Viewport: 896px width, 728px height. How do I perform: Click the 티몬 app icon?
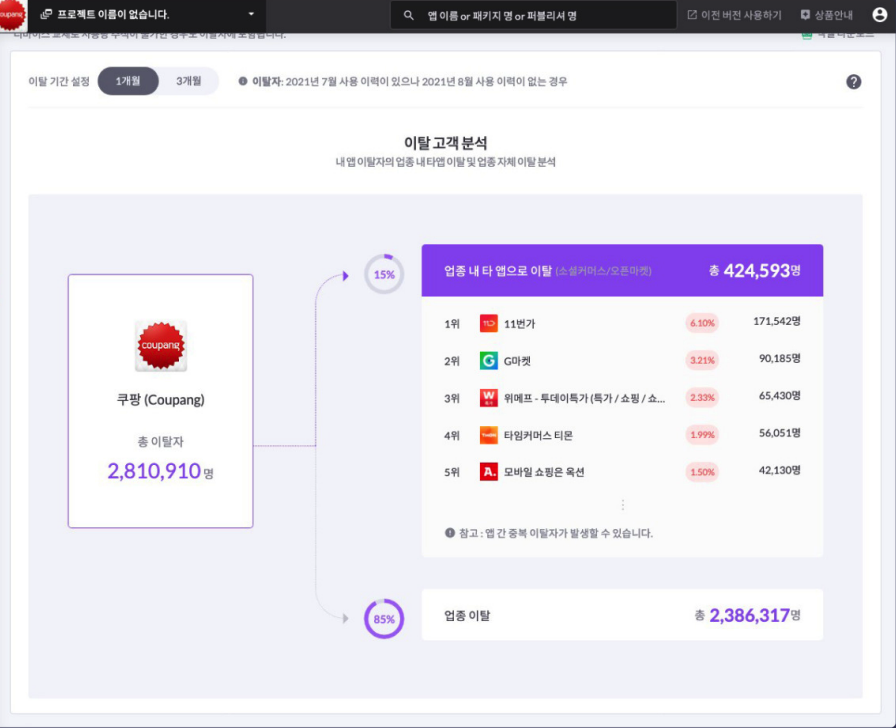[x=489, y=435]
